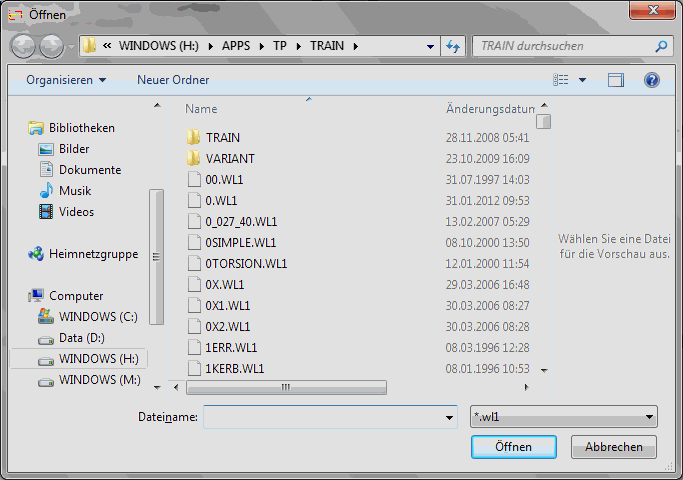Click the back navigation arrow button
Viewport: 683px width, 480px height.
pos(24,46)
